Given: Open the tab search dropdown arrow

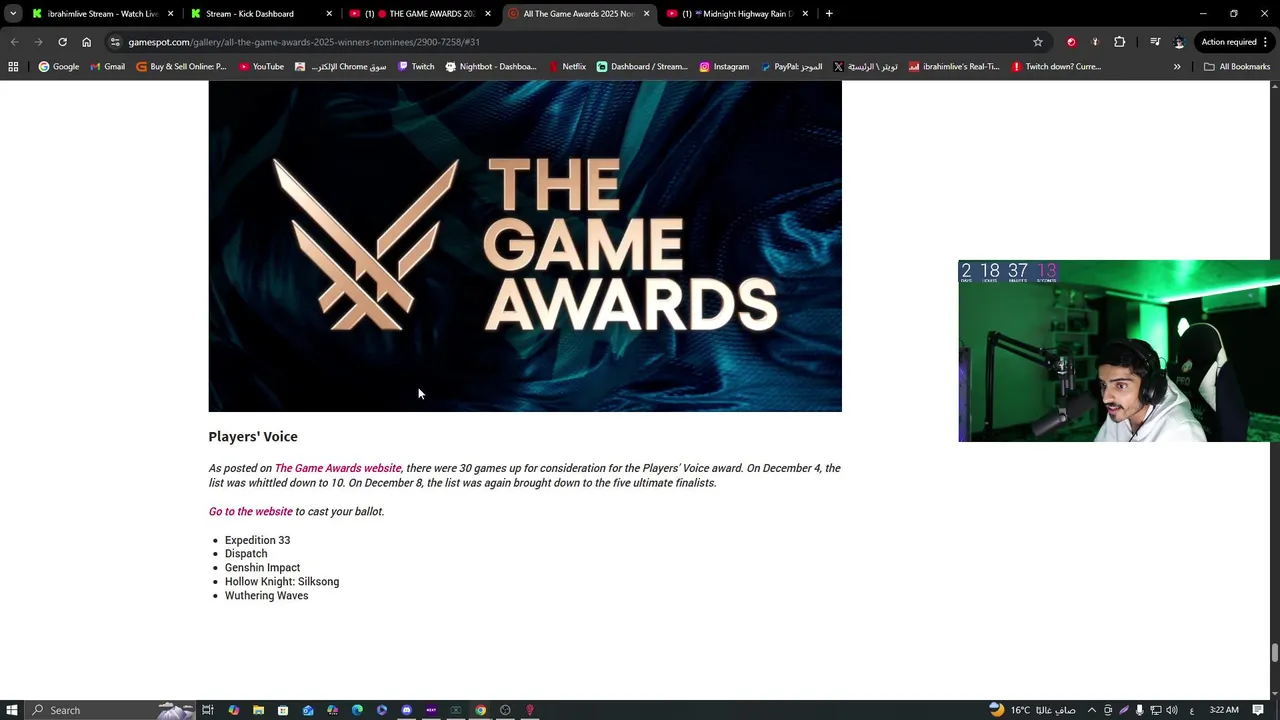Looking at the screenshot, I should coord(13,14).
